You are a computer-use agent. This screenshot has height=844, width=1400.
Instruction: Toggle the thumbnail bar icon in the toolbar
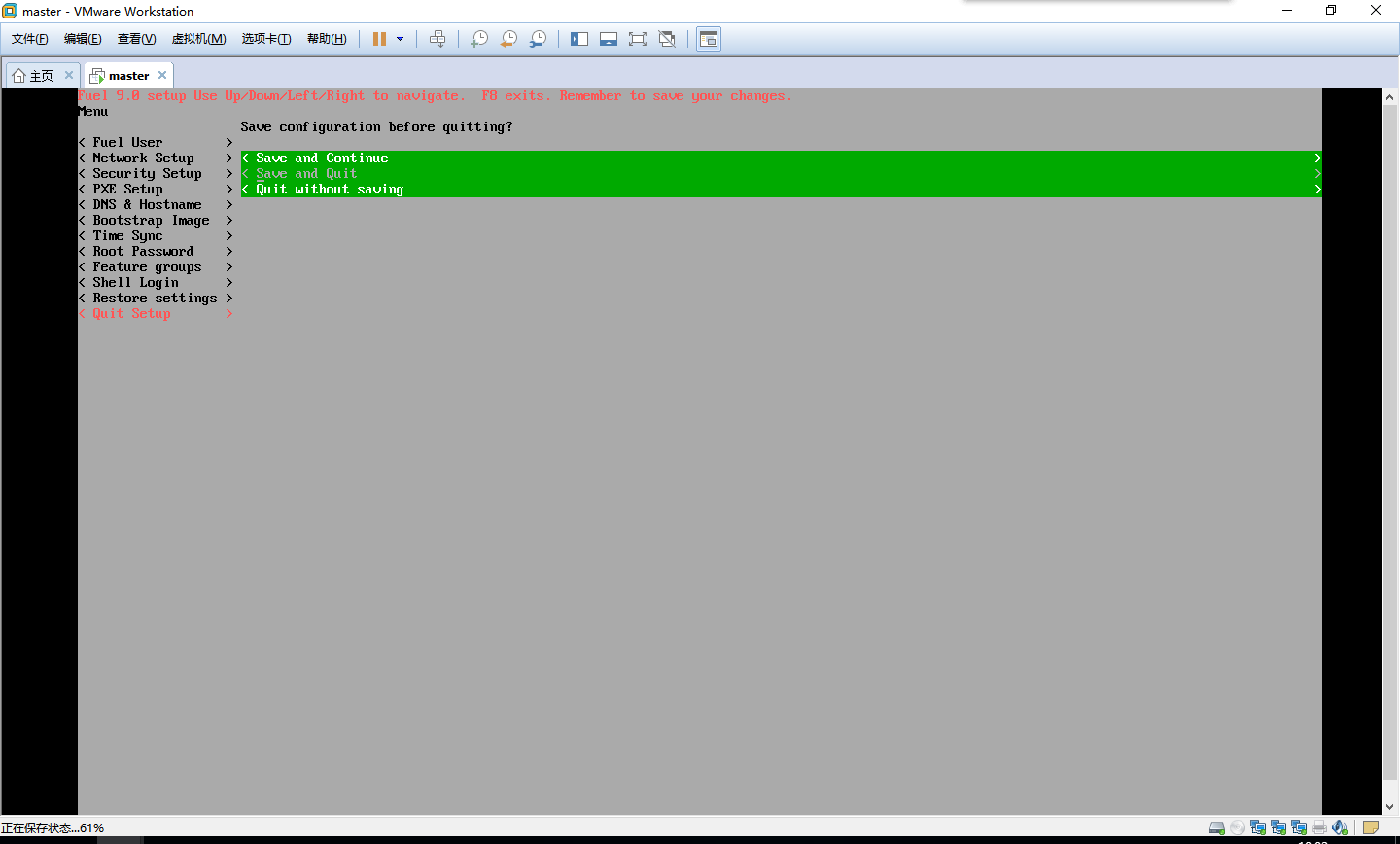pyautogui.click(x=609, y=39)
